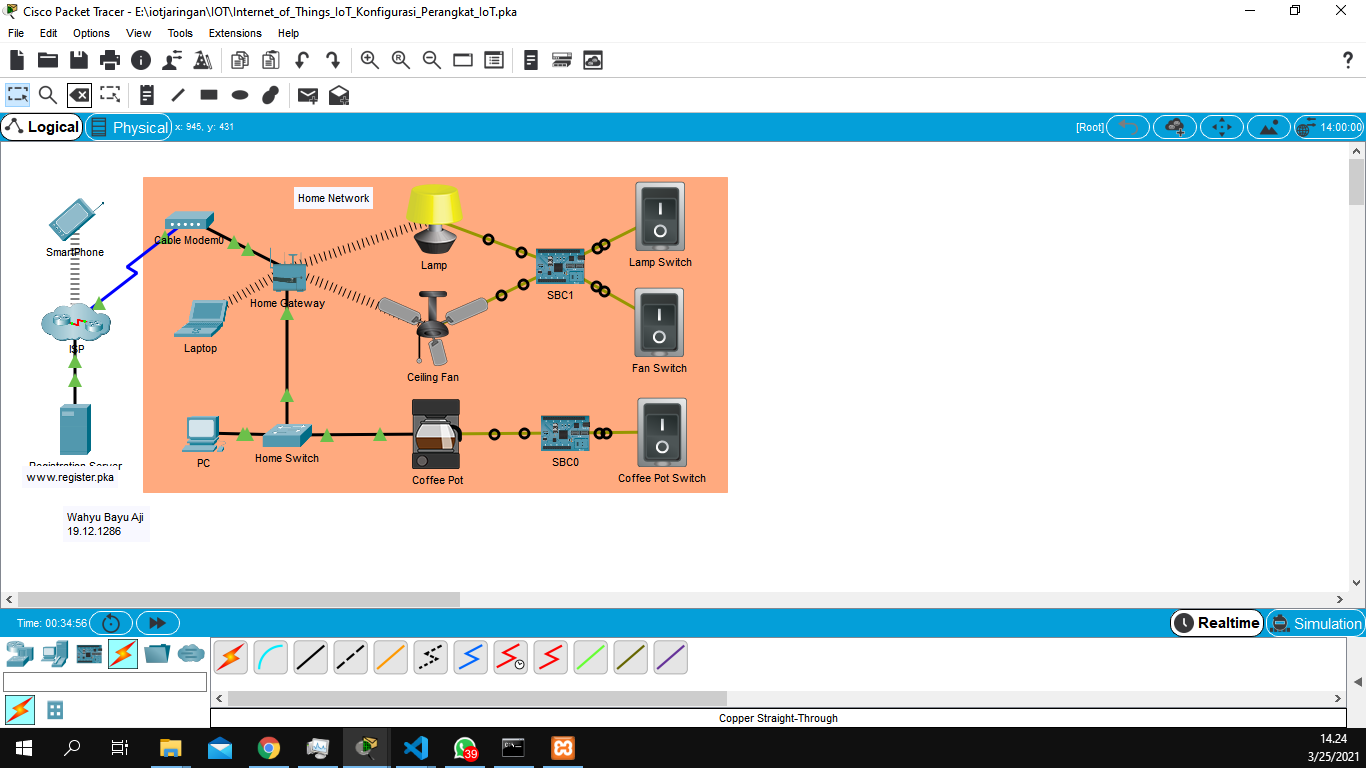The image size is (1366, 768).
Task: Click the Fast Forward Time button
Action: (x=157, y=622)
